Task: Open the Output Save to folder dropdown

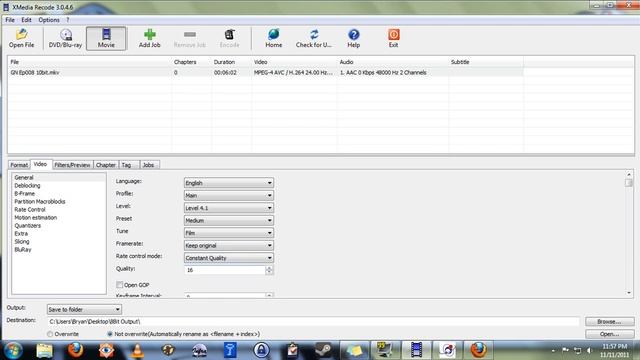Action: point(84,309)
